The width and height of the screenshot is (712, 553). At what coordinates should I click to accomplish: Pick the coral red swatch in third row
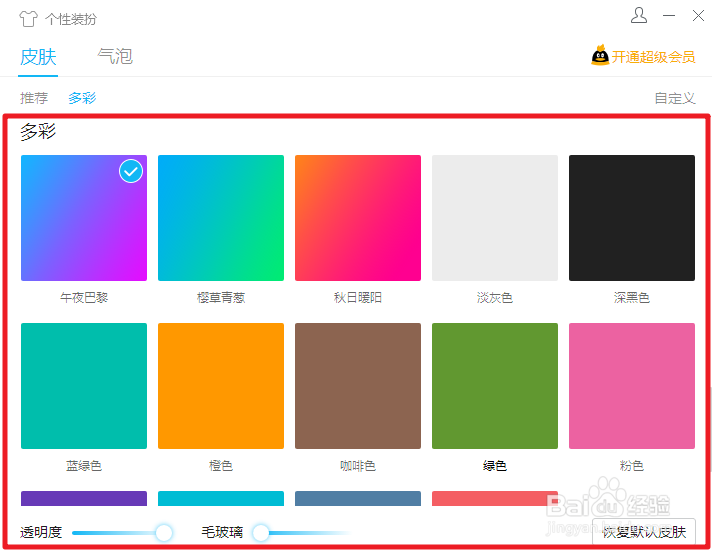click(x=495, y=499)
